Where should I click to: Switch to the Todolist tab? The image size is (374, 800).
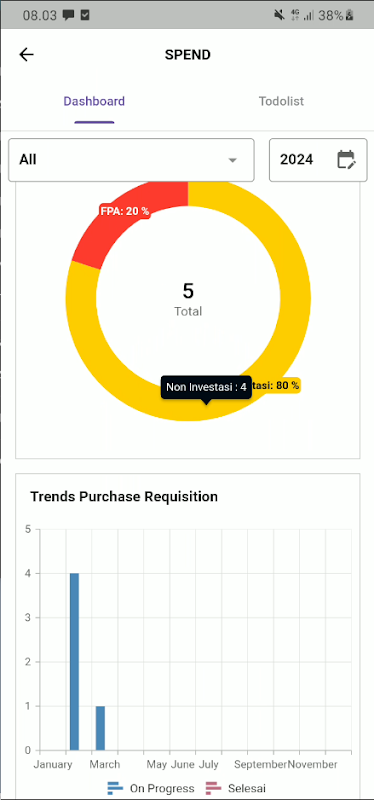281,101
